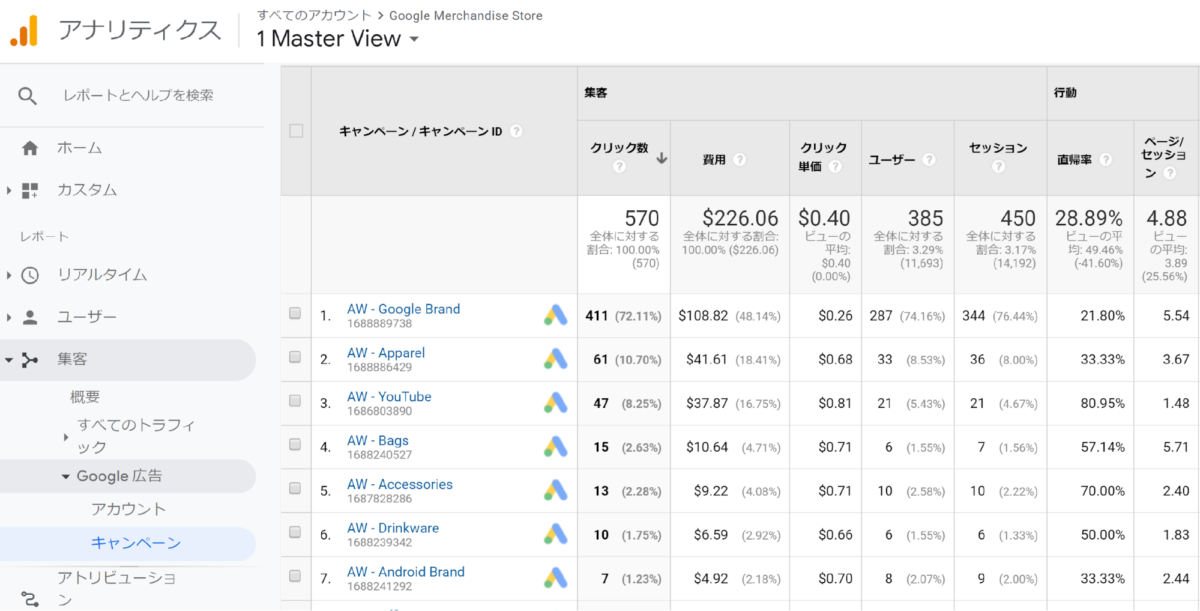This screenshot has height=611, width=1200.
Task: Click Google Ads icon on AW - Bags row
Action: tap(555, 447)
